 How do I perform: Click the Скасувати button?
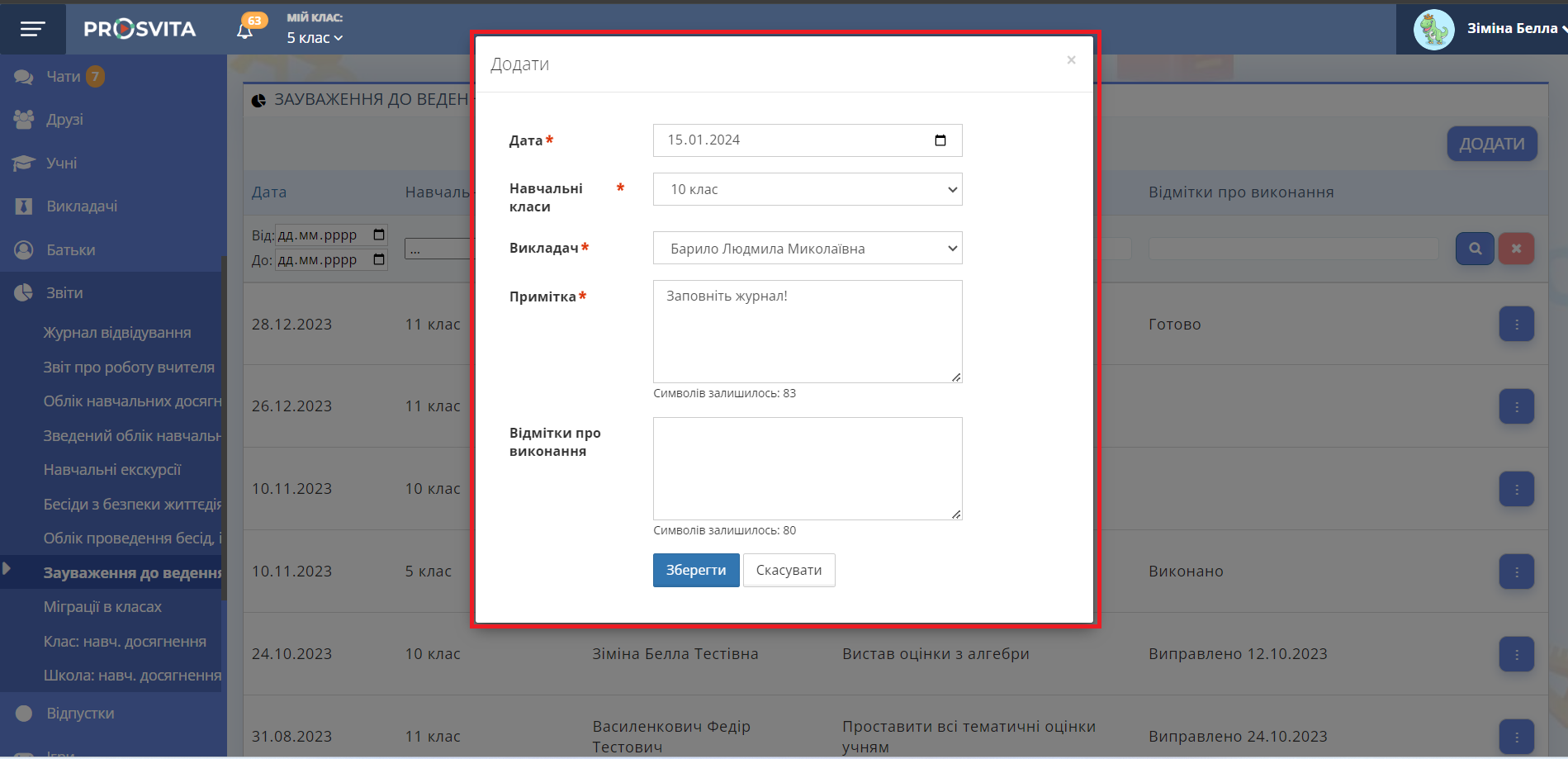[x=789, y=571]
